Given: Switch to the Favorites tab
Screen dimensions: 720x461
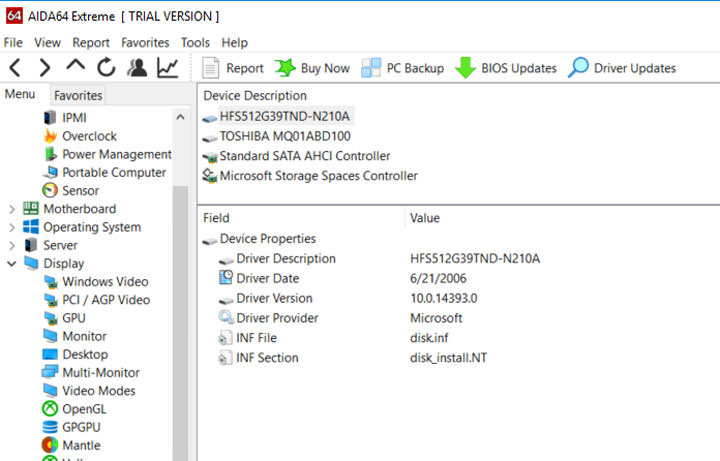Looking at the screenshot, I should tap(78, 96).
